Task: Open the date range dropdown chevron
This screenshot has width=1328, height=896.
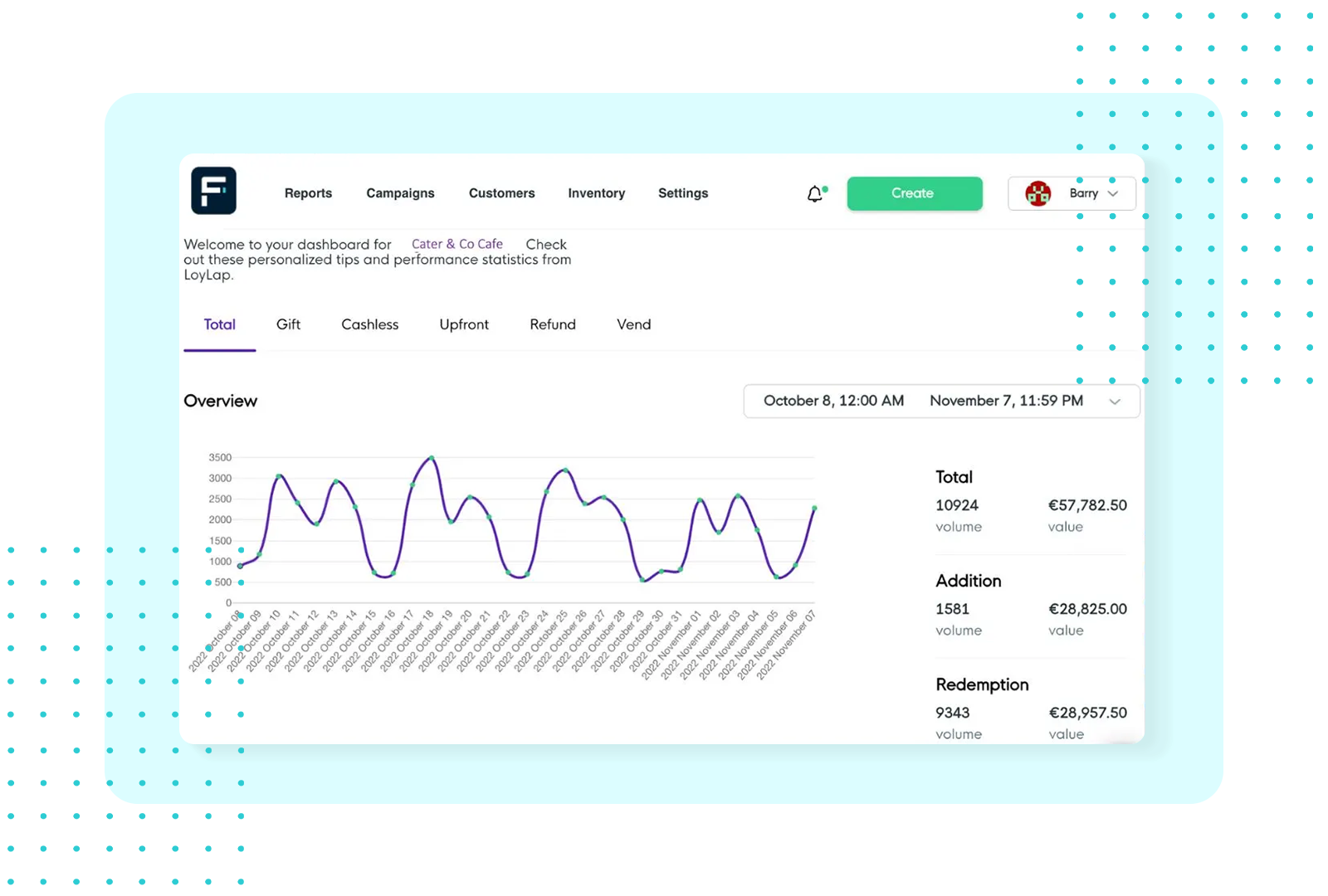Action: (1115, 402)
